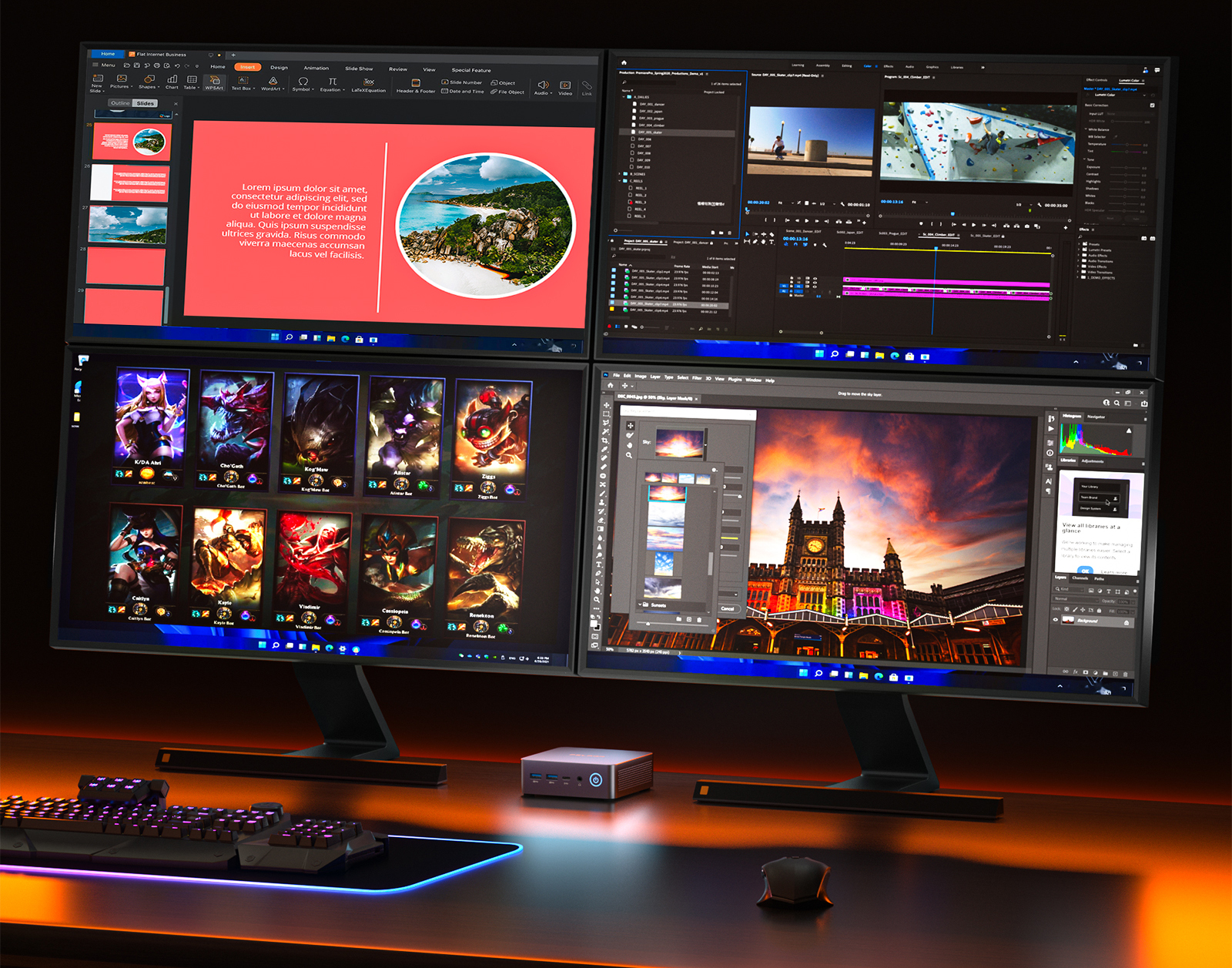Click the WPSArt icon in the ribbon
Viewport: 1232px width, 968px height.
coord(214,82)
